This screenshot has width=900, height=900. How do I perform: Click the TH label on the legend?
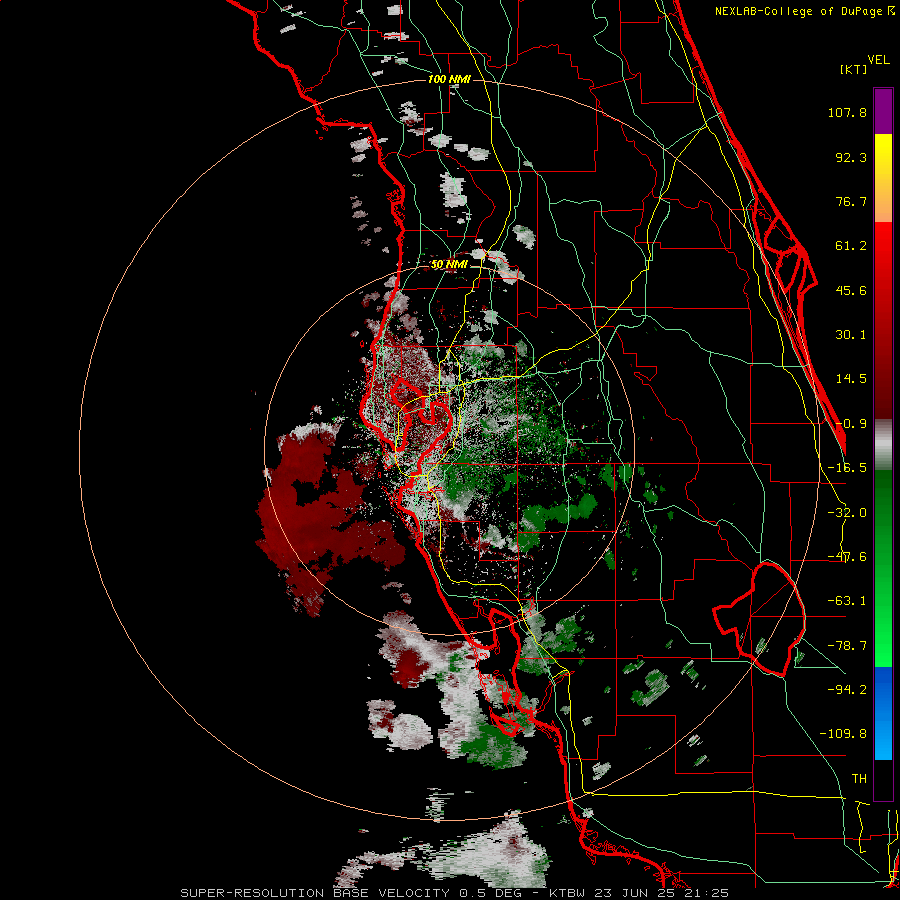pos(859,779)
